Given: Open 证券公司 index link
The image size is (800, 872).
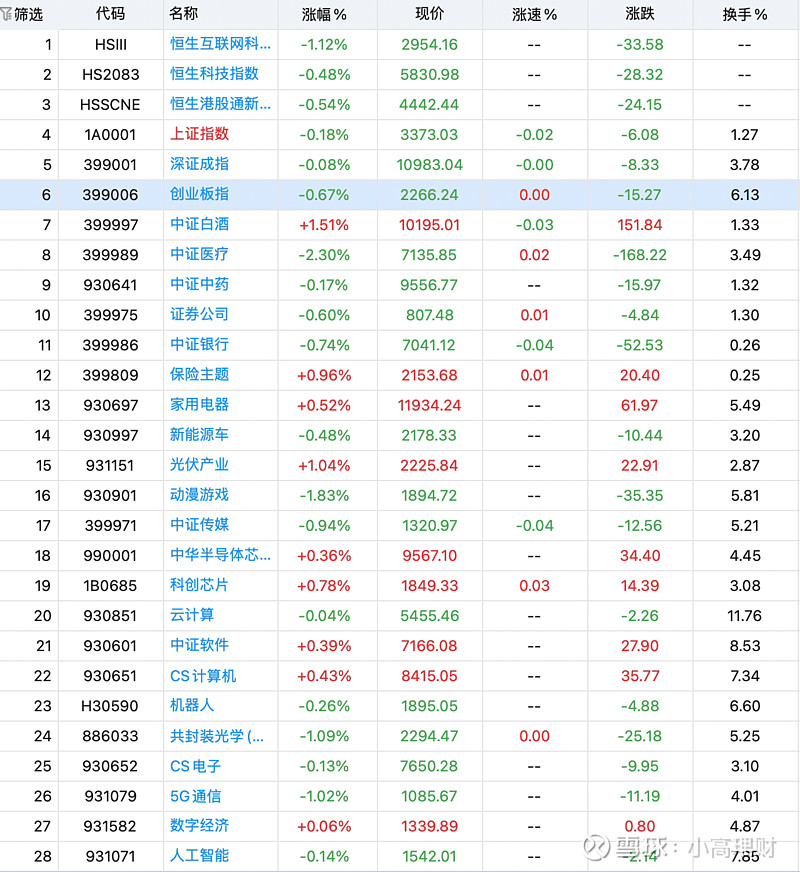Looking at the screenshot, I should click(x=199, y=314).
